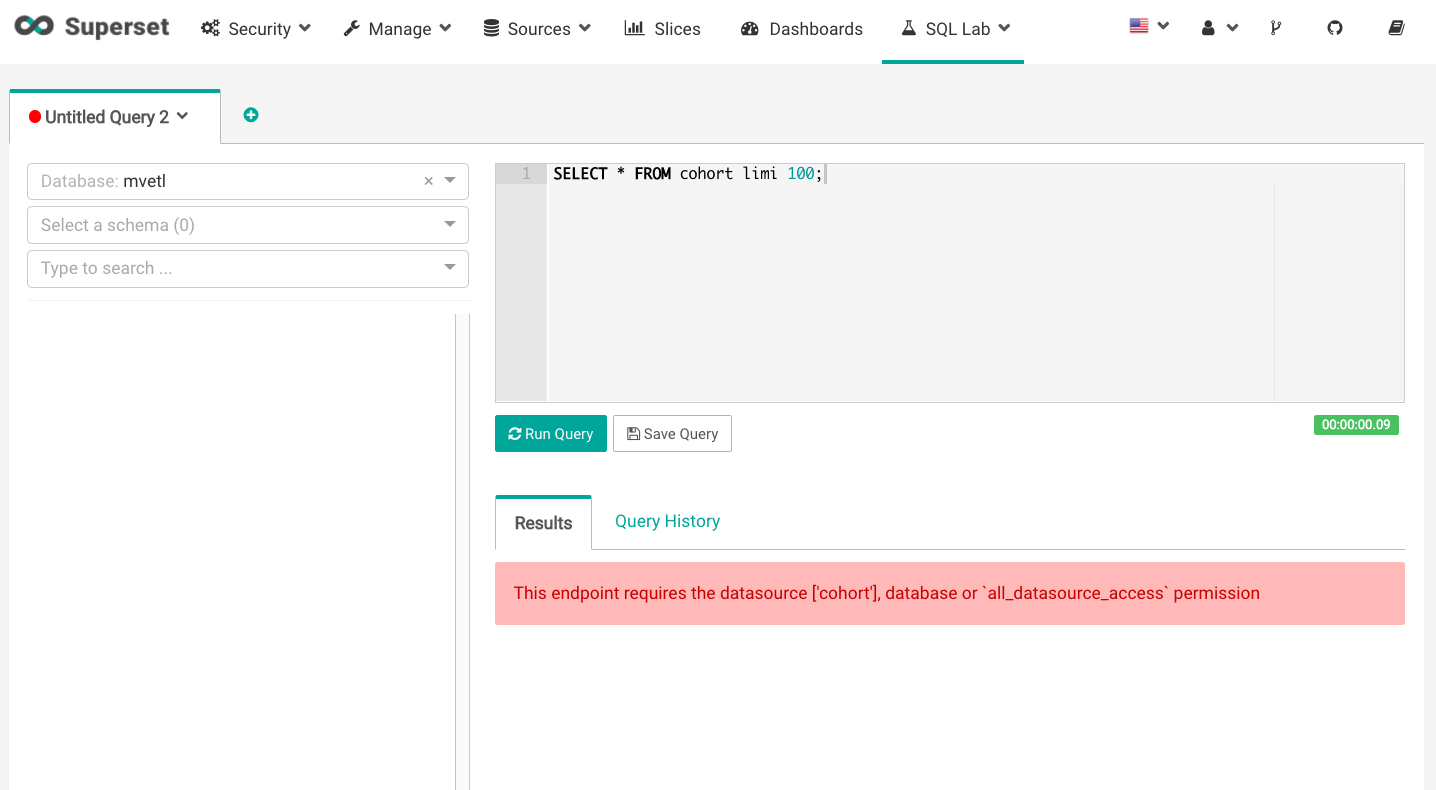The height and width of the screenshot is (790, 1436).
Task: Click the 00:00:00.09 timer badge
Action: [x=1356, y=425]
